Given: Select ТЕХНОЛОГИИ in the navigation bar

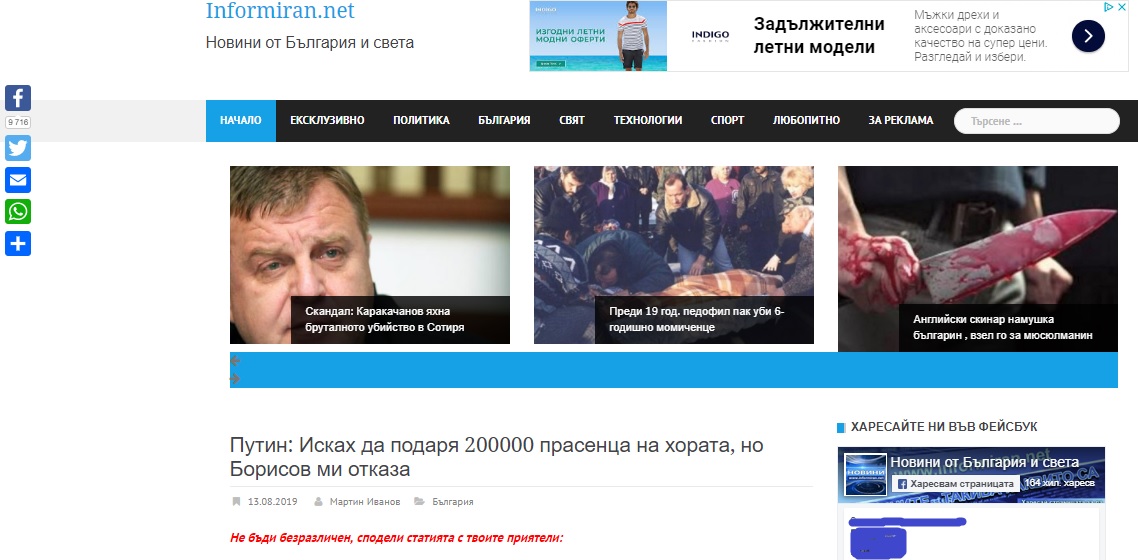Looking at the screenshot, I should (x=648, y=120).
